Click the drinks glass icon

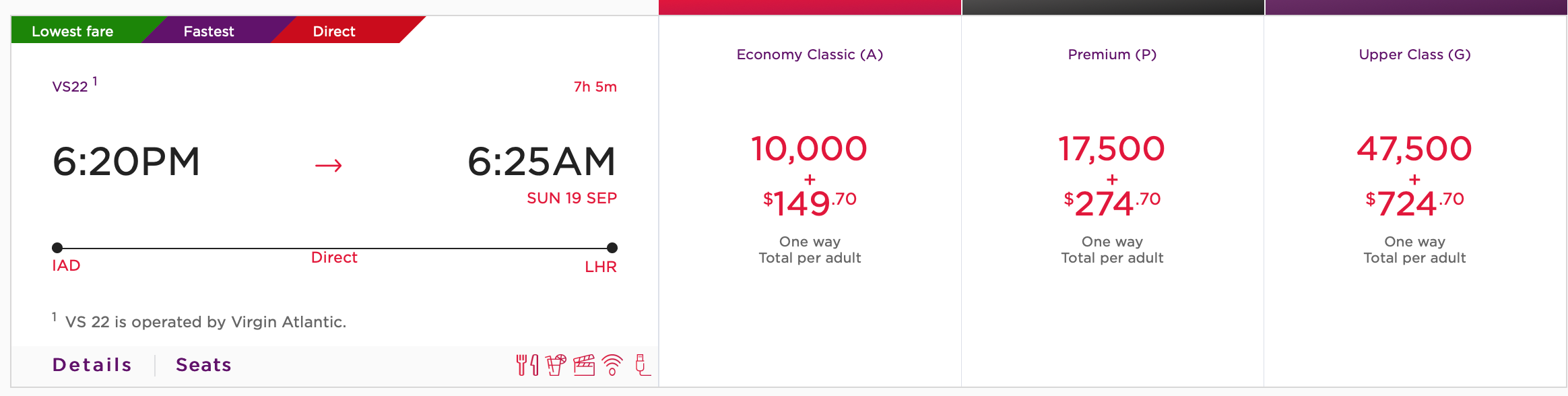(x=556, y=365)
